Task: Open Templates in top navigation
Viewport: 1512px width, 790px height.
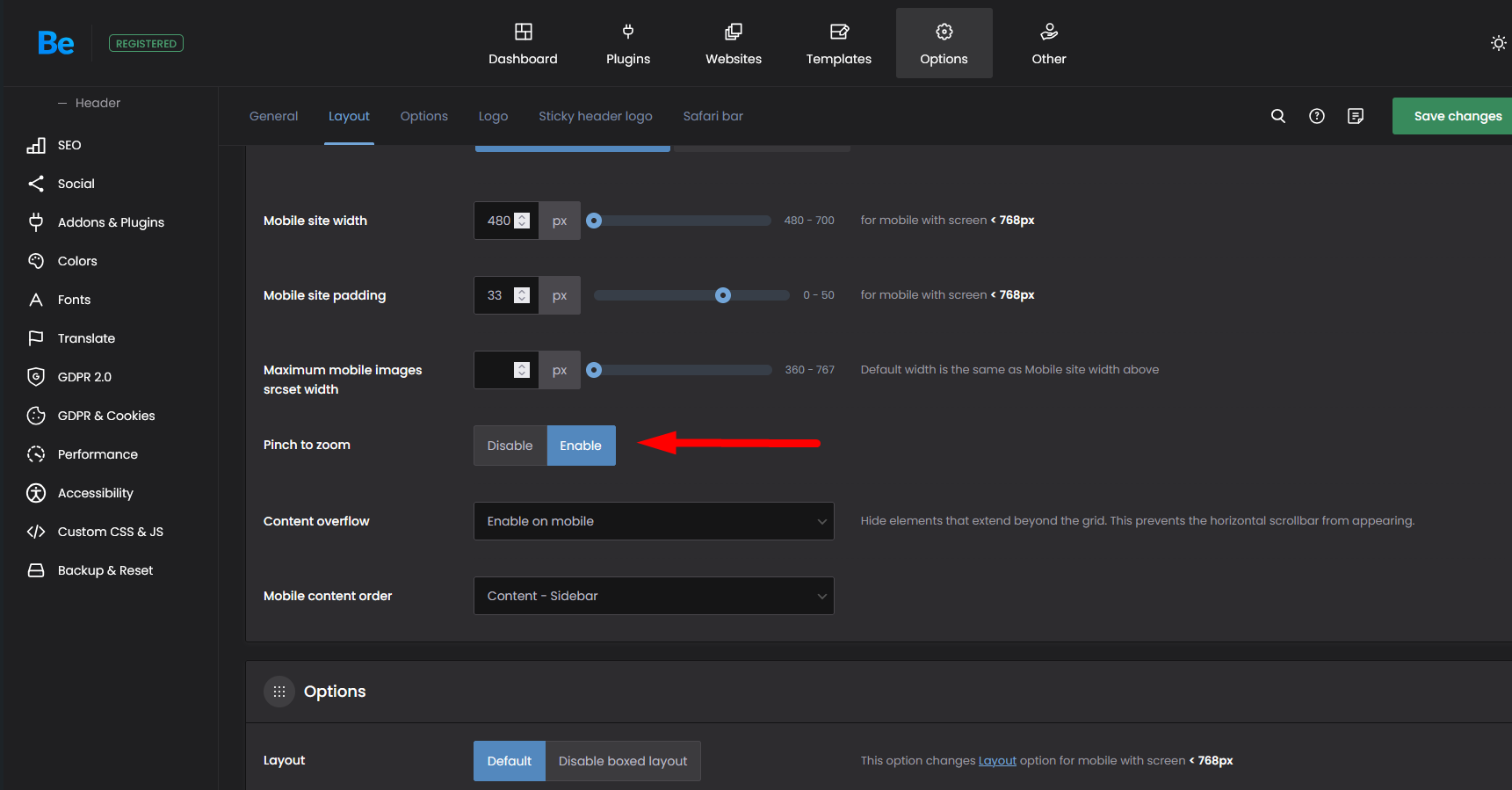Action: point(838,44)
